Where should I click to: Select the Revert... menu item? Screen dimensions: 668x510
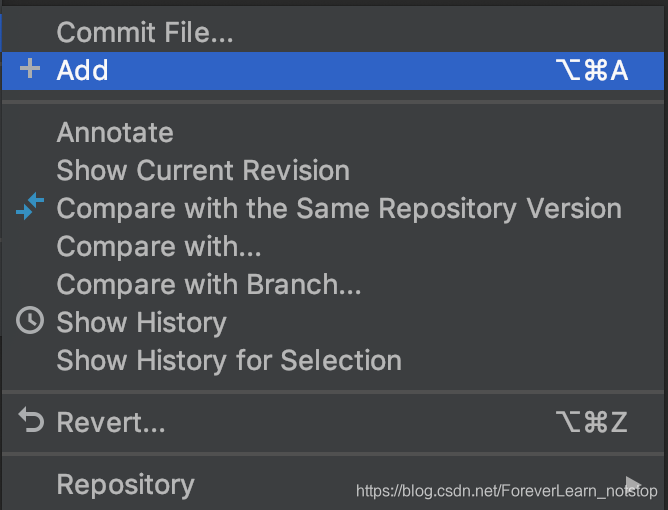(x=333, y=422)
